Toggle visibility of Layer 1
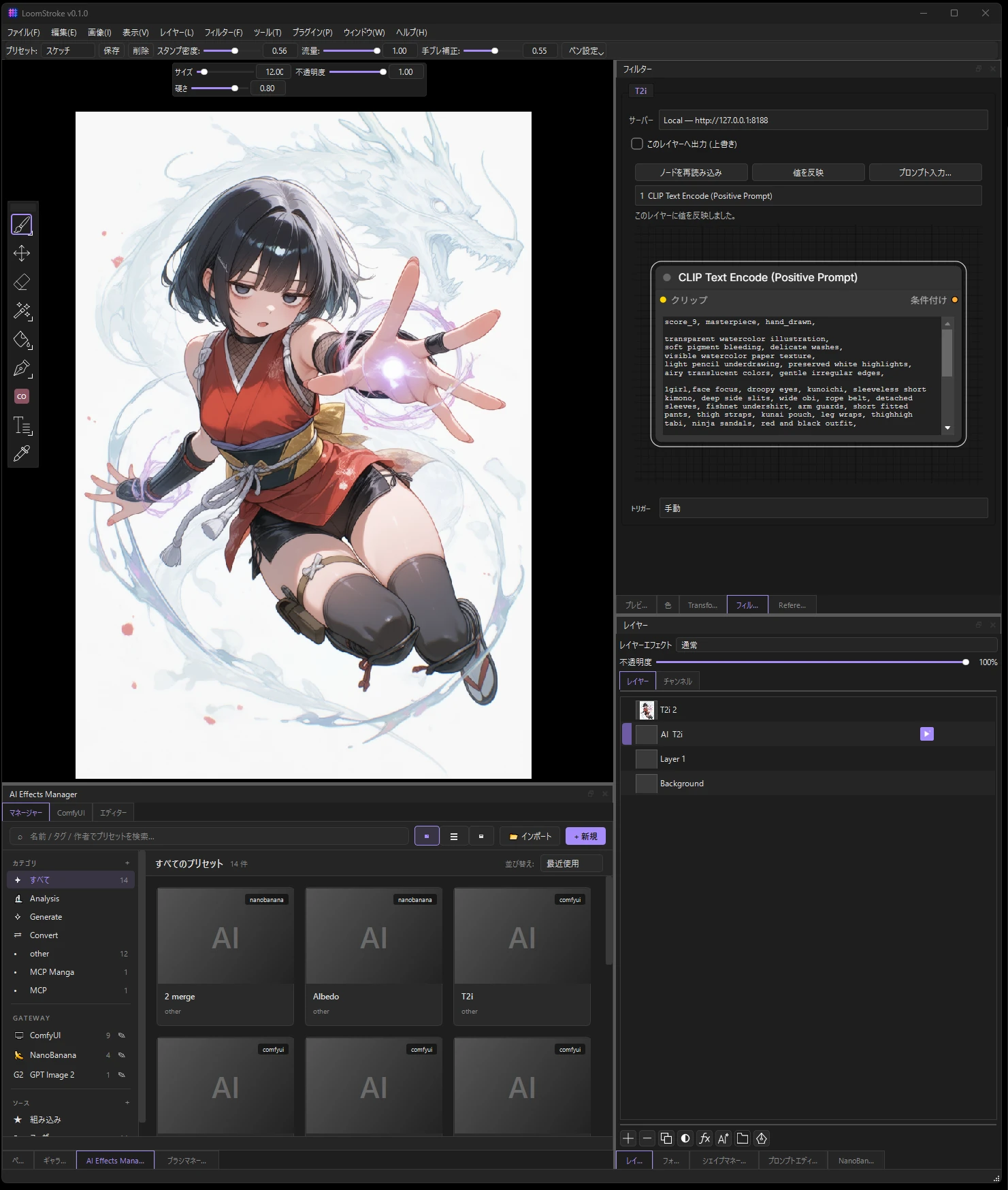 (627, 759)
